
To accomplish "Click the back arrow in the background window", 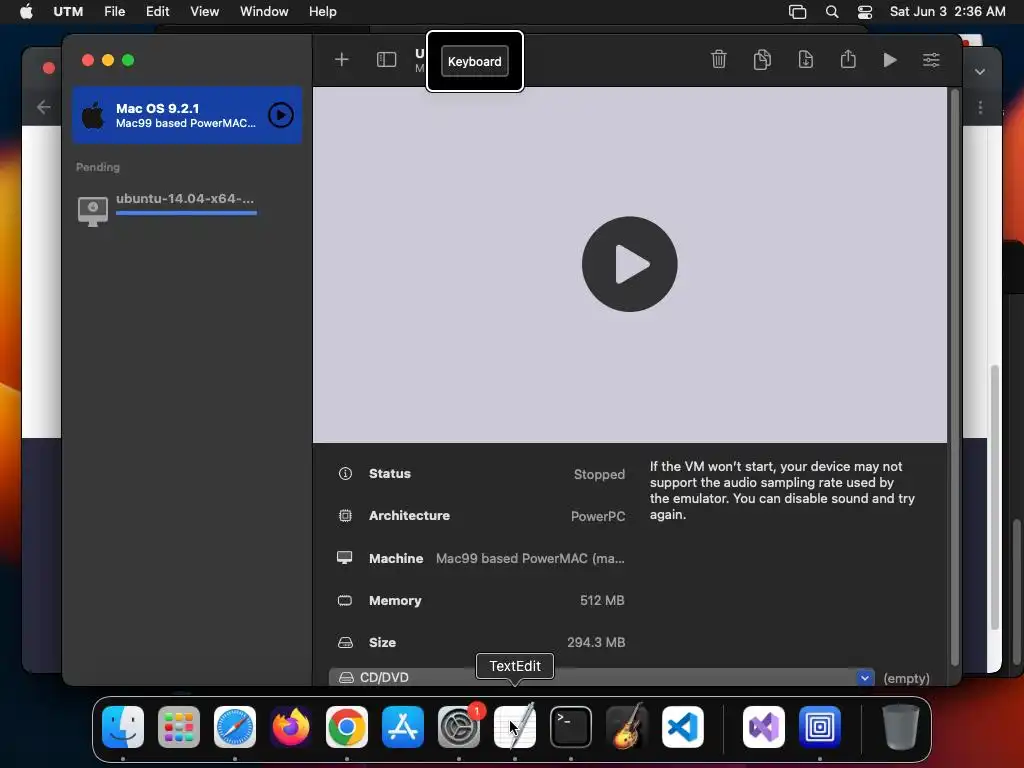I will pos(44,107).
